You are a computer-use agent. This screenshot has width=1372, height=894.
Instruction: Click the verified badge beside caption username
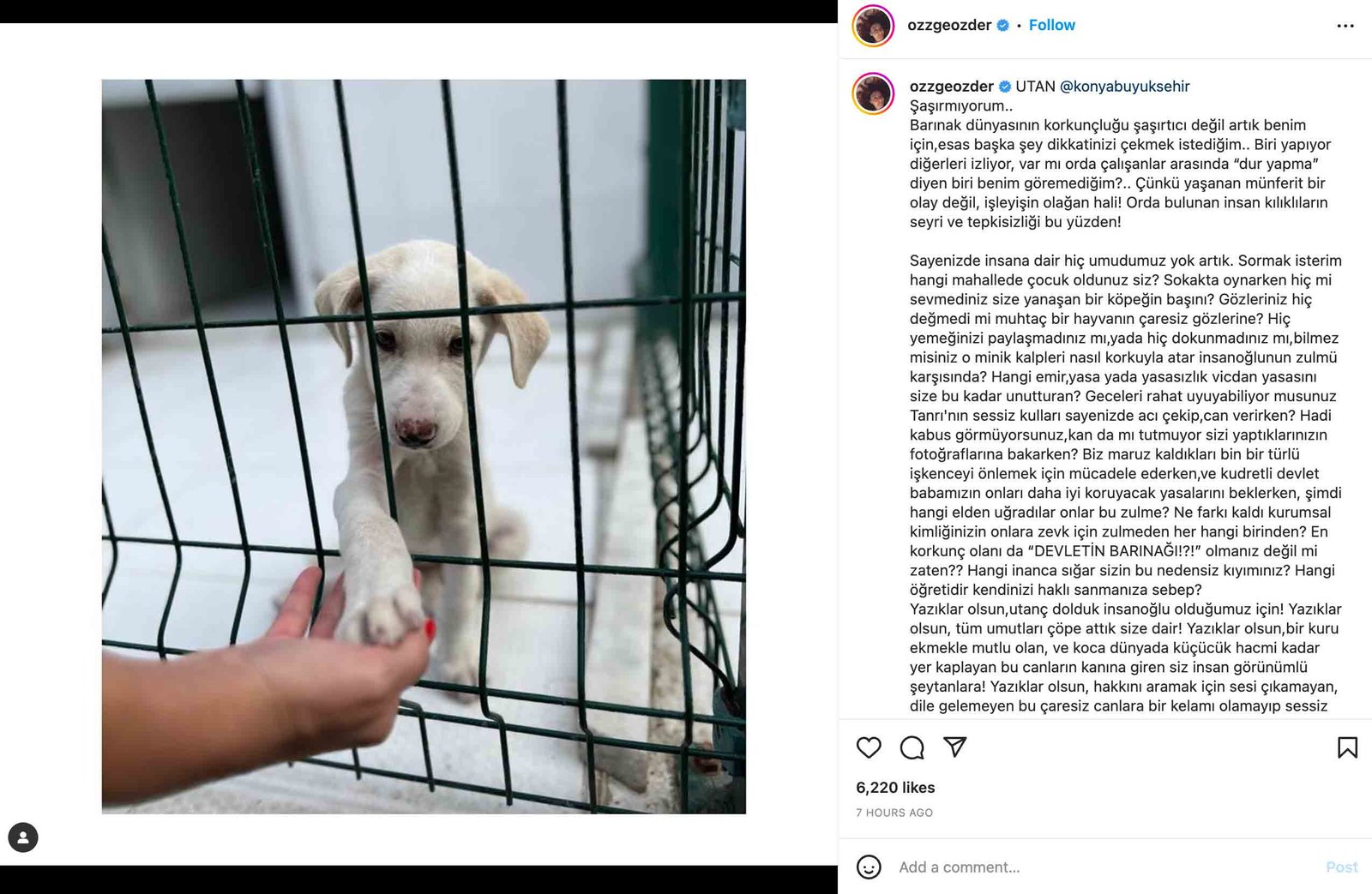1005,87
